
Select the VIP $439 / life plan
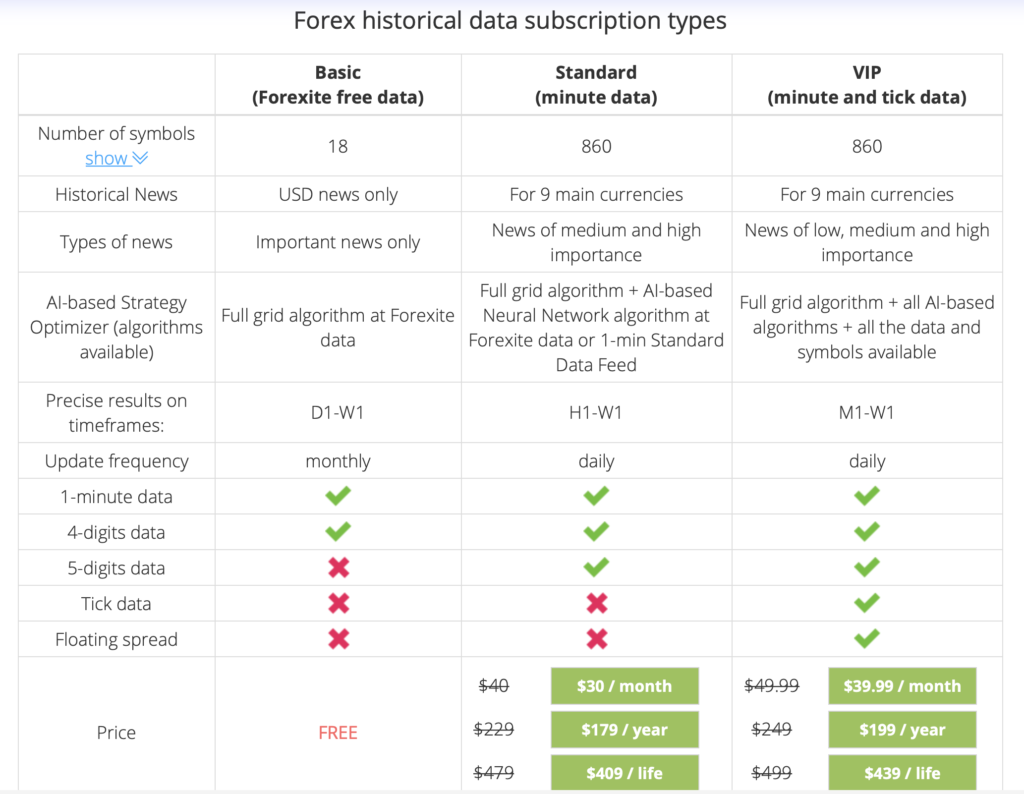(x=902, y=773)
